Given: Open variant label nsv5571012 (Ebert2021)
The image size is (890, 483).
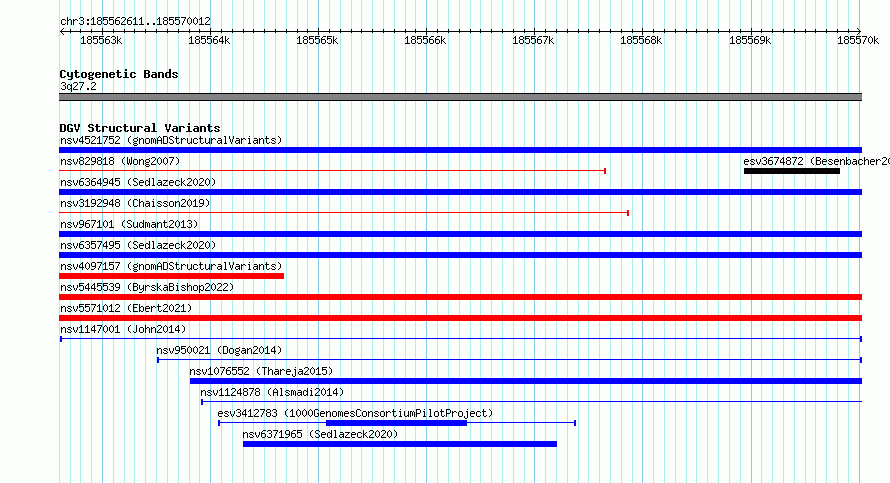Looking at the screenshot, I should pos(126,308).
